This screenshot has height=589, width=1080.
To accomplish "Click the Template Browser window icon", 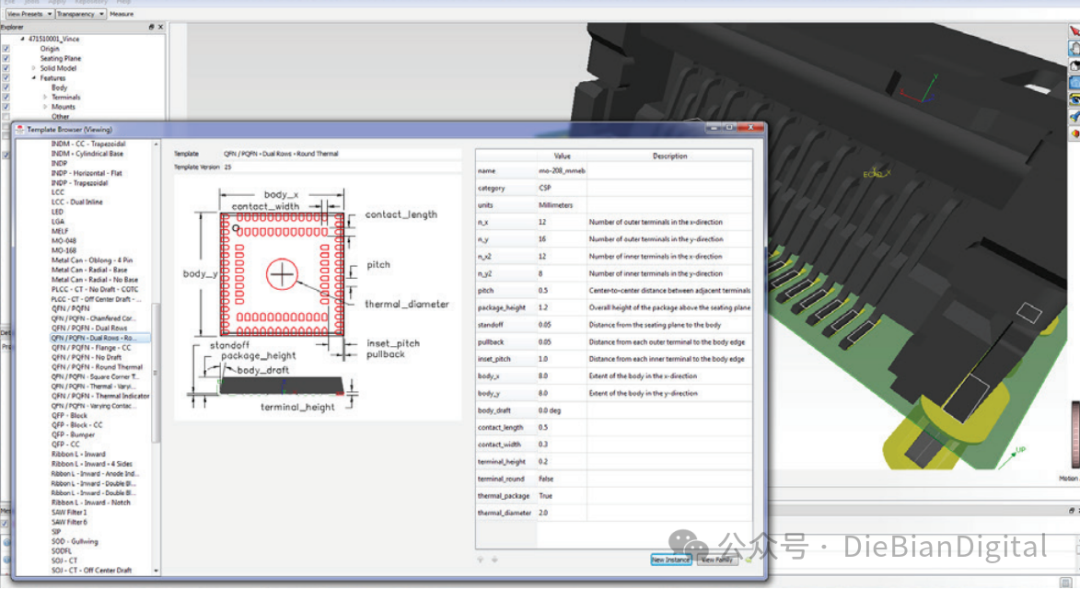I will click(20, 129).
